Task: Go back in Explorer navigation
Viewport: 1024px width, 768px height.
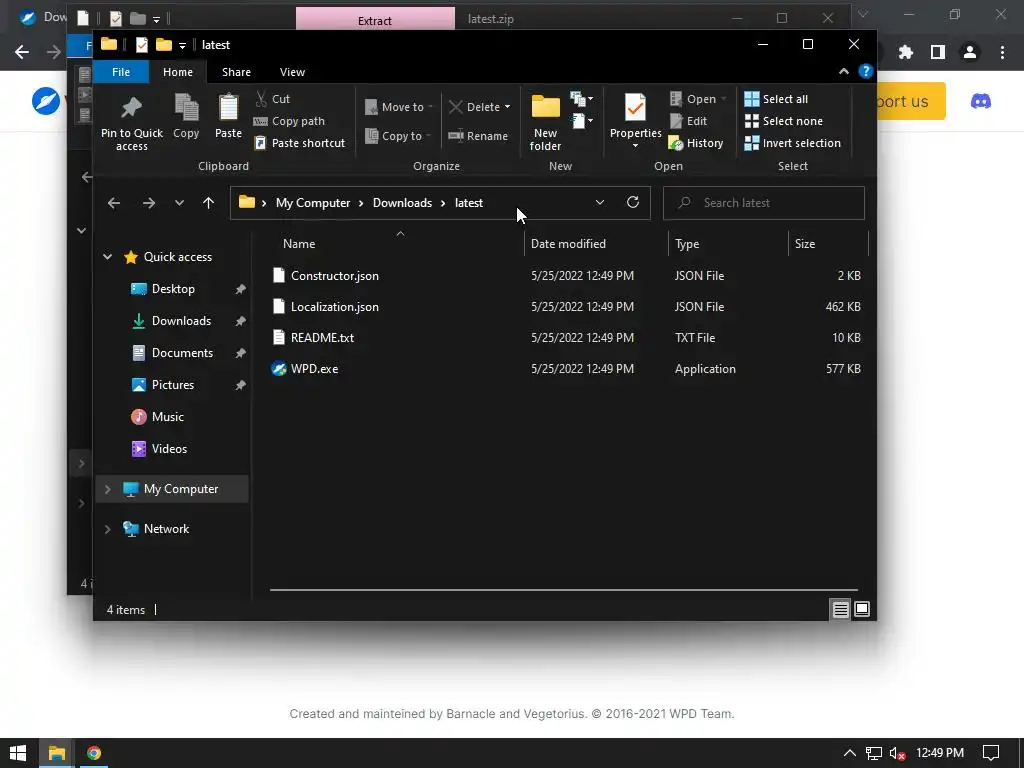Action: (x=114, y=203)
